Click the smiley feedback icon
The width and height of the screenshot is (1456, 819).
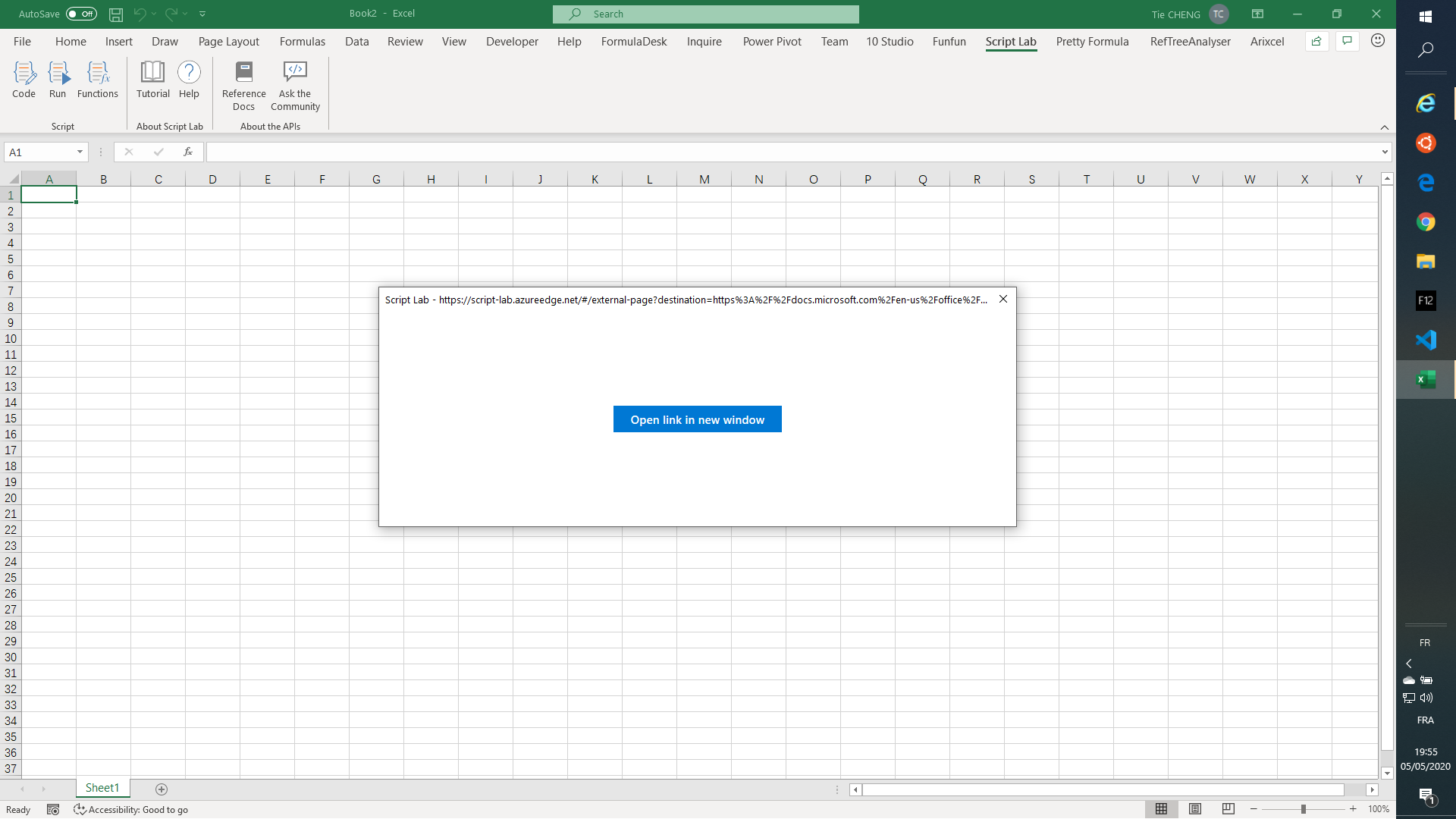[1378, 41]
